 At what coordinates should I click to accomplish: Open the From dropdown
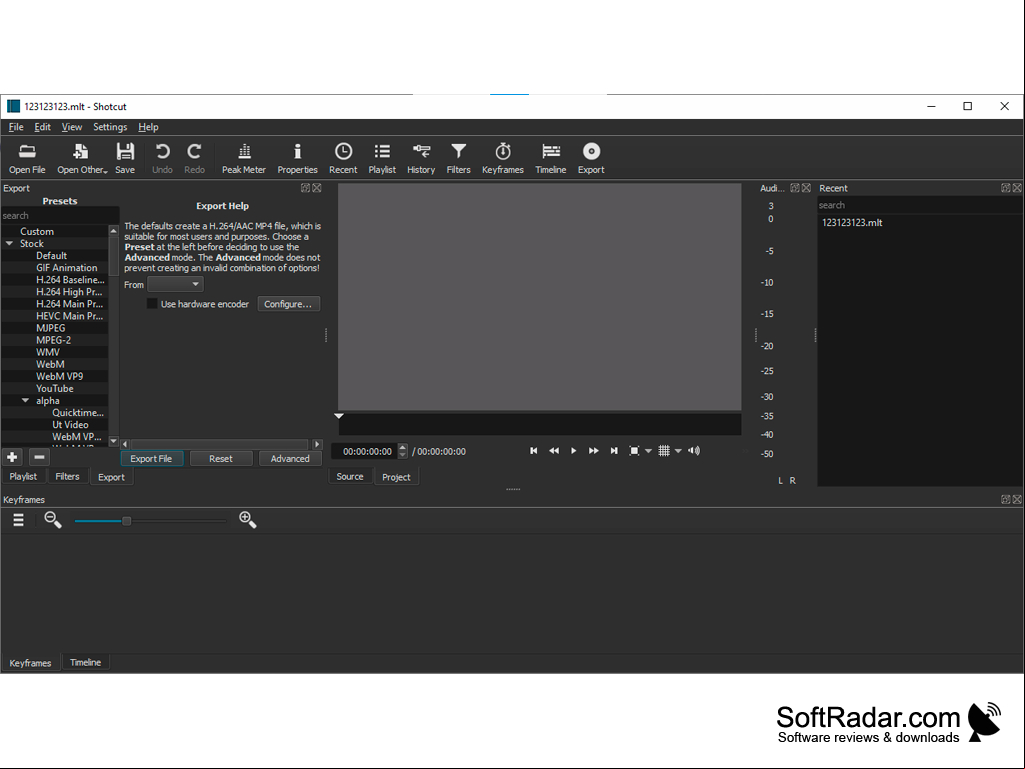click(175, 284)
